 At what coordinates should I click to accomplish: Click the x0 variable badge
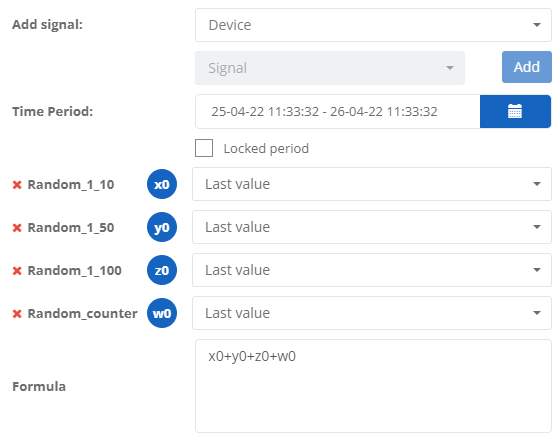pyautogui.click(x=162, y=184)
